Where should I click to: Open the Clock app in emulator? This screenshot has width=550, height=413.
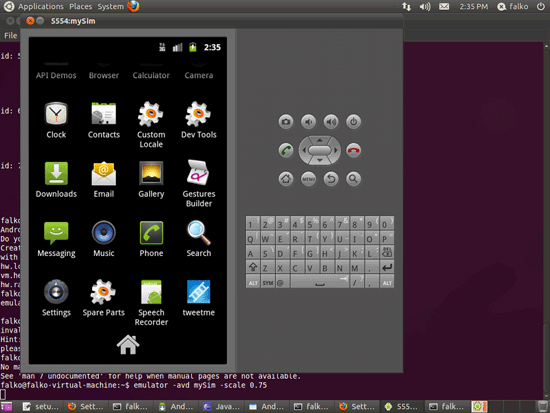coord(56,120)
